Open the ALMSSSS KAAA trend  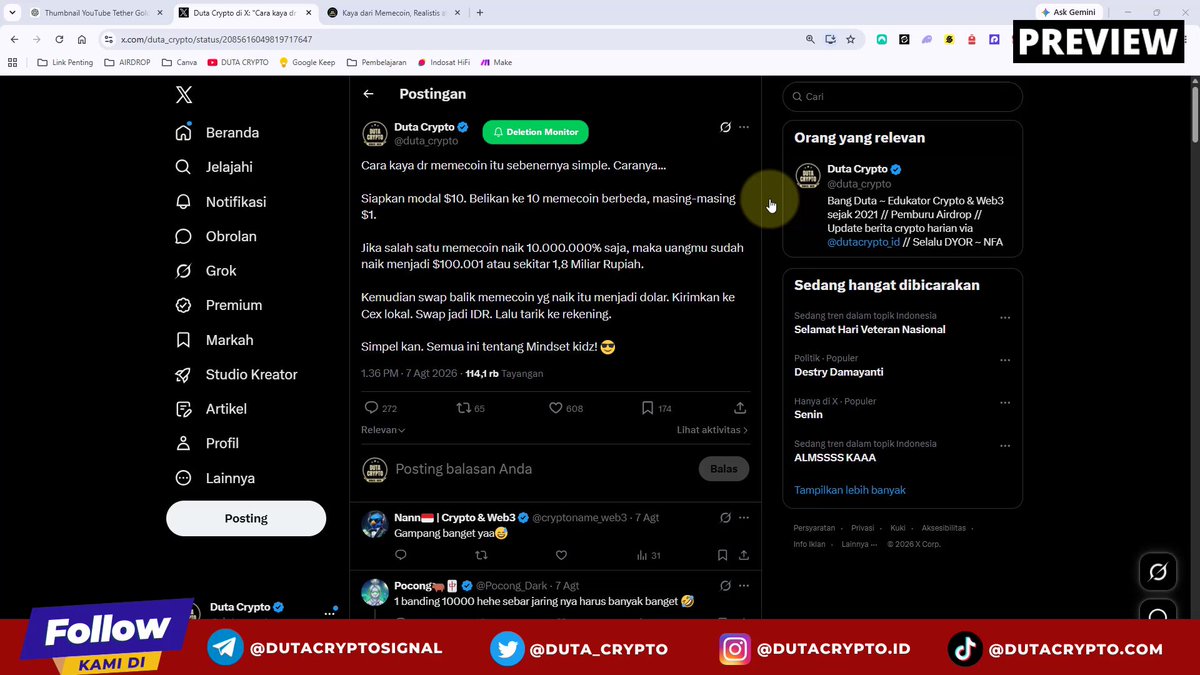click(x=835, y=458)
